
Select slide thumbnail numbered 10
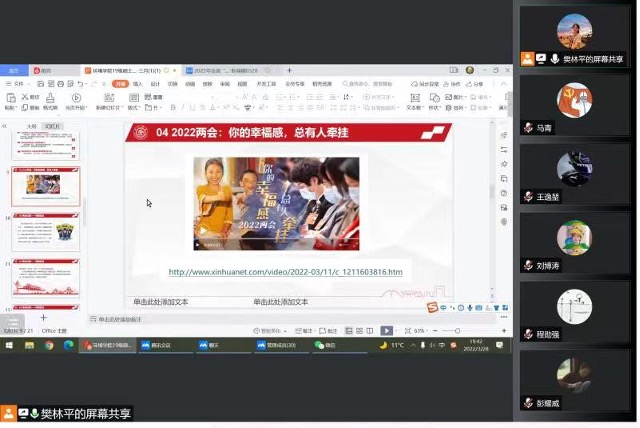coord(45,233)
